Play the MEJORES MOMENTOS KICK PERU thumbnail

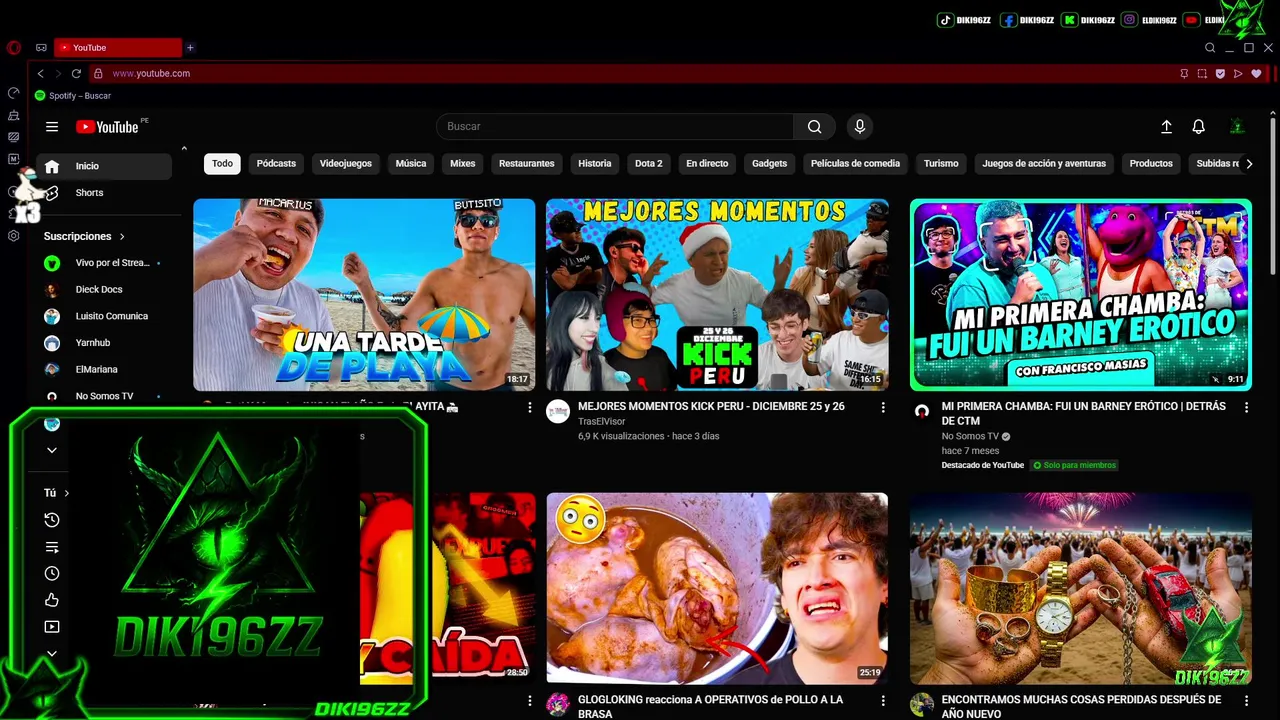[x=717, y=294]
